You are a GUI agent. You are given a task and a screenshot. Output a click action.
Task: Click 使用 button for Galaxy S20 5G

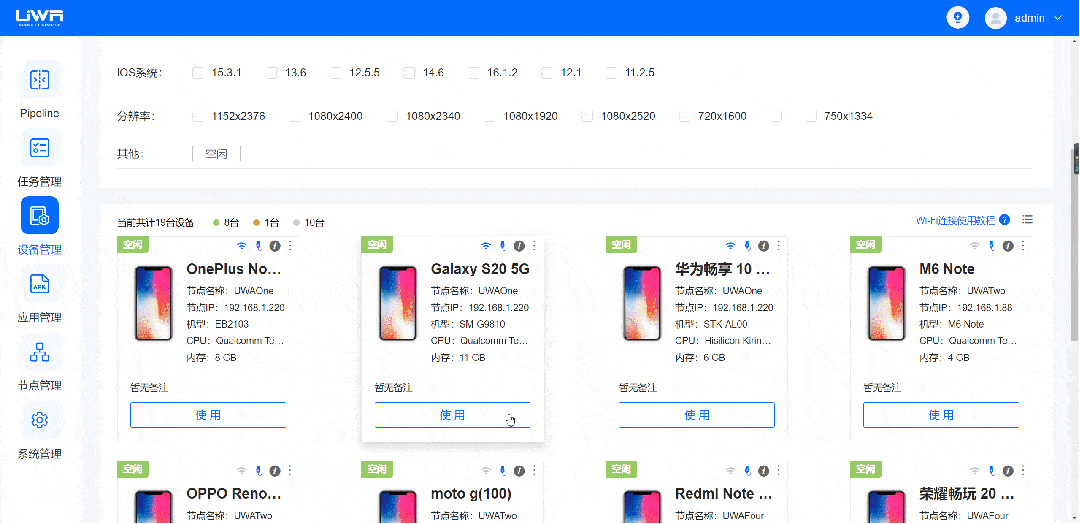[x=453, y=415]
